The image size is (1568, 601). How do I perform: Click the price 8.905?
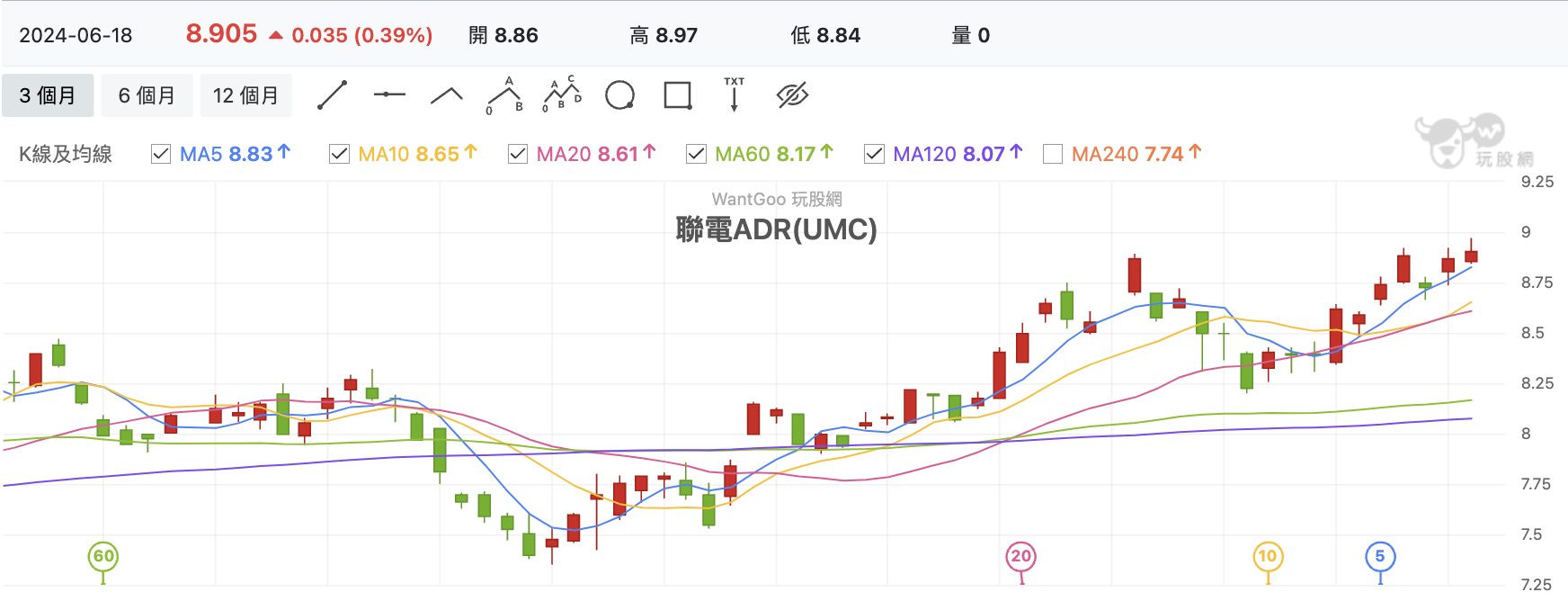point(221,34)
